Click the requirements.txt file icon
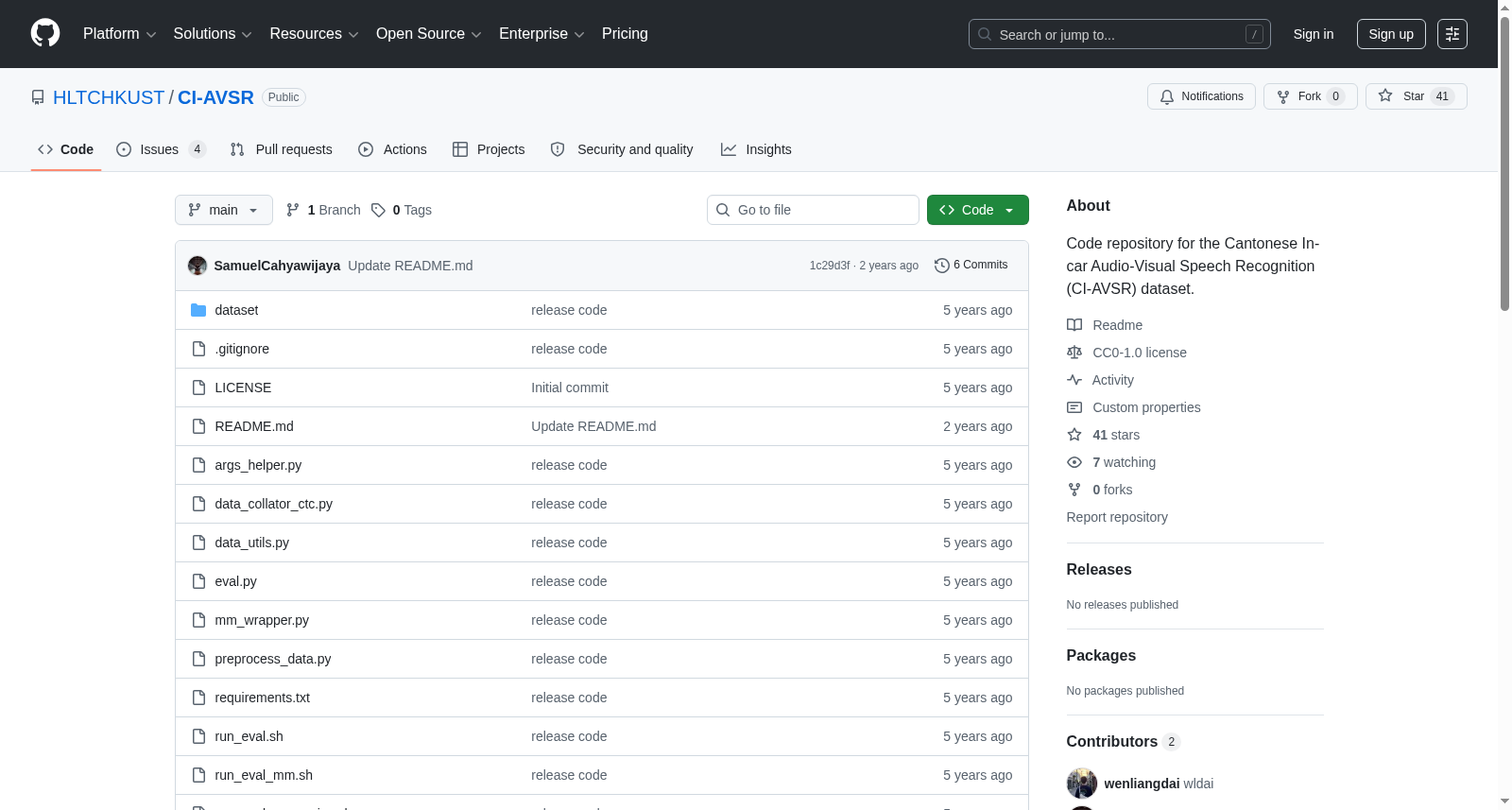 [x=198, y=698]
